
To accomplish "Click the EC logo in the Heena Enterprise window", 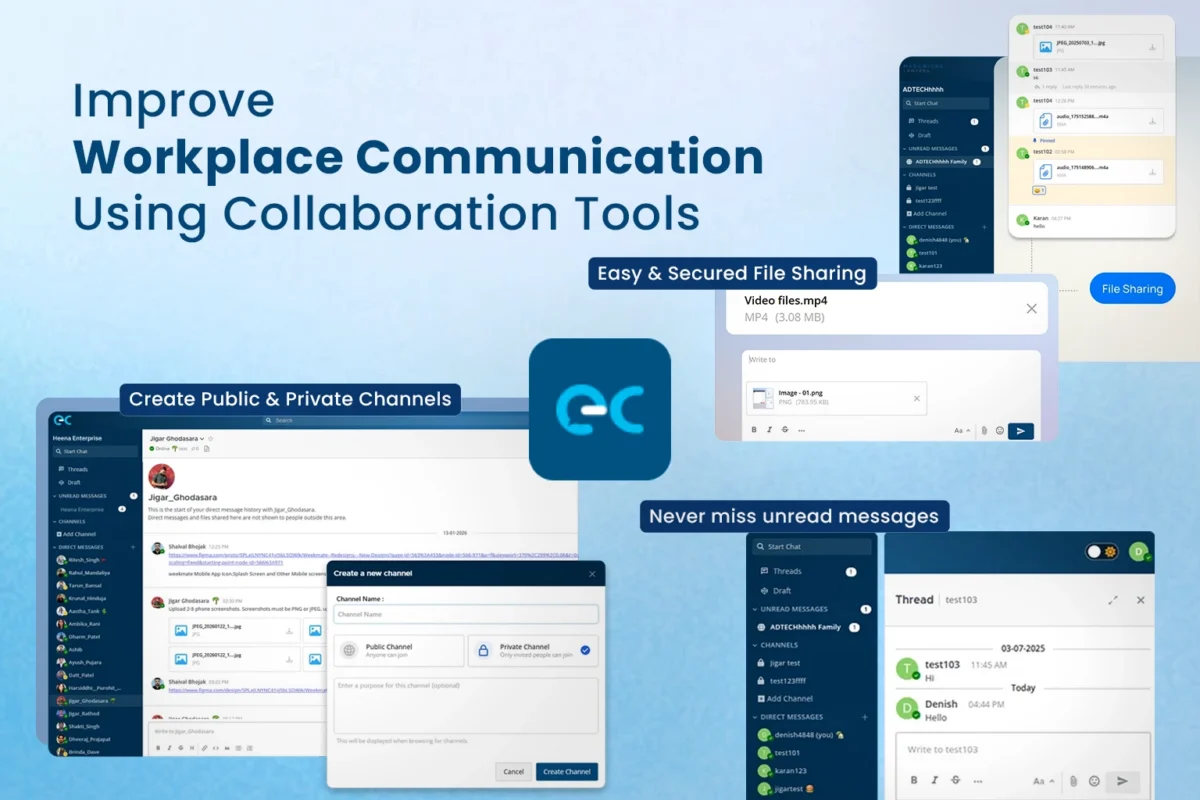I will (63, 420).
